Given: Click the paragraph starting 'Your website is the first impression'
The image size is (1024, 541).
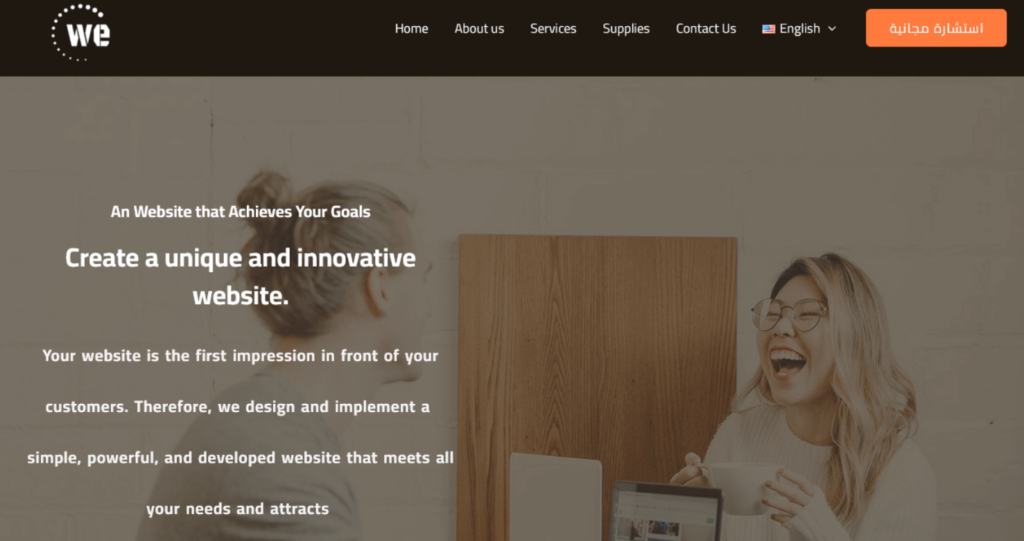Looking at the screenshot, I should [x=240, y=432].
